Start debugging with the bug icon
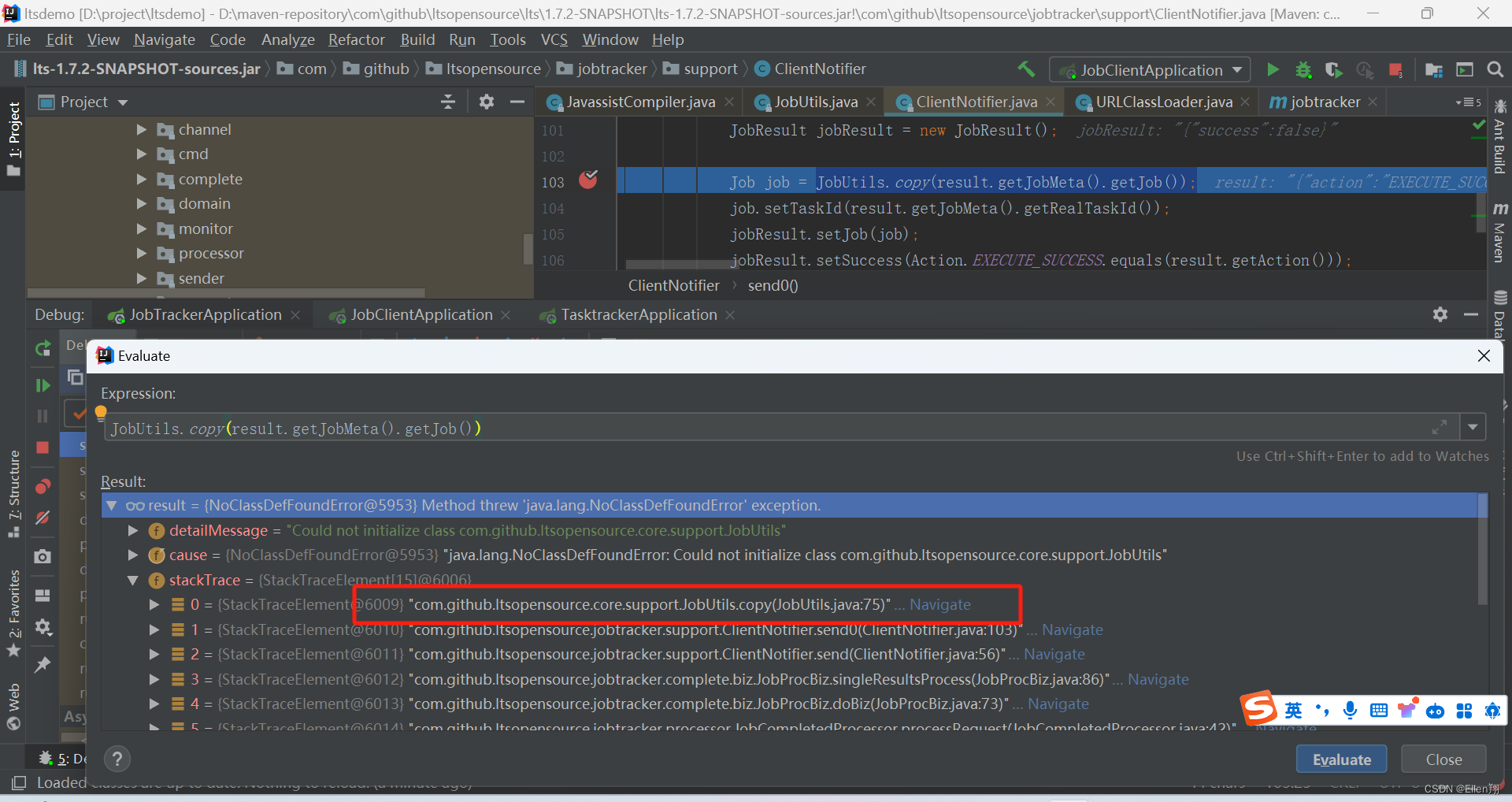The height and width of the screenshot is (802, 1512). click(x=1303, y=69)
